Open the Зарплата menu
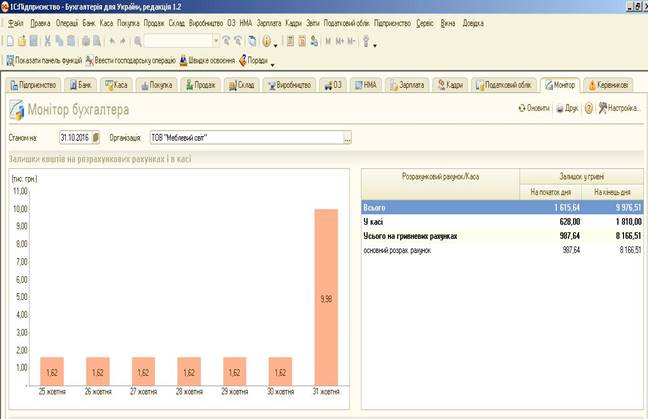Screen dimensions: 648x419 coord(268,22)
